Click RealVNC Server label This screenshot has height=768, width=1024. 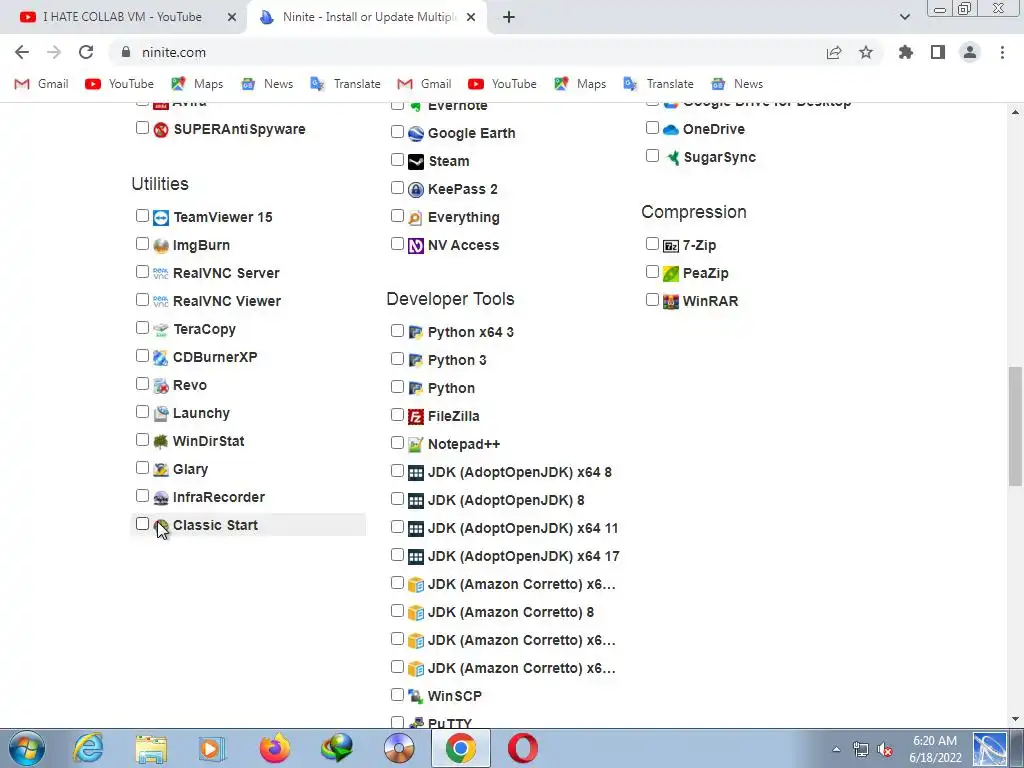[226, 274]
